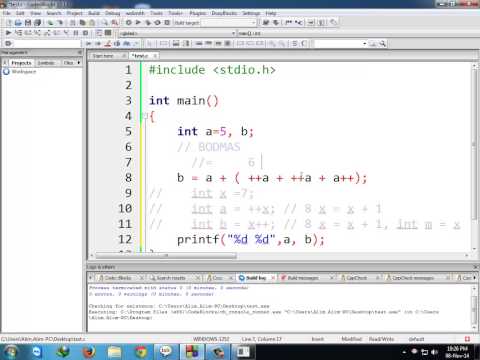This screenshot has width=480, height=360.
Task: Click the Redo toolbar arrow
Action: (x=60, y=23)
